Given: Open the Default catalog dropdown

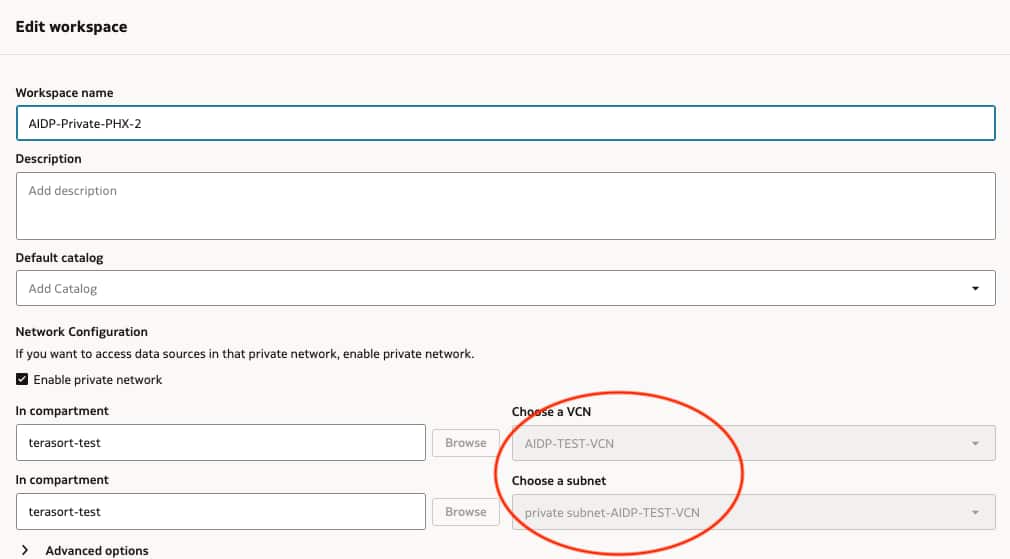Looking at the screenshot, I should pos(505,288).
